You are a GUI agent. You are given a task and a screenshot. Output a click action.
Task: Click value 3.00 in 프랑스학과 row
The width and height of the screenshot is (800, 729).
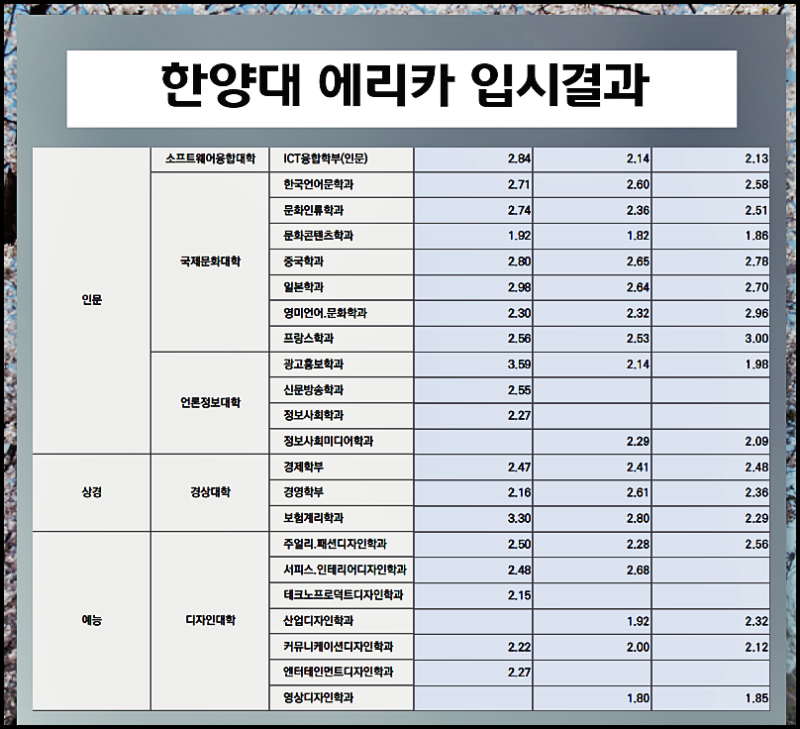click(x=757, y=339)
